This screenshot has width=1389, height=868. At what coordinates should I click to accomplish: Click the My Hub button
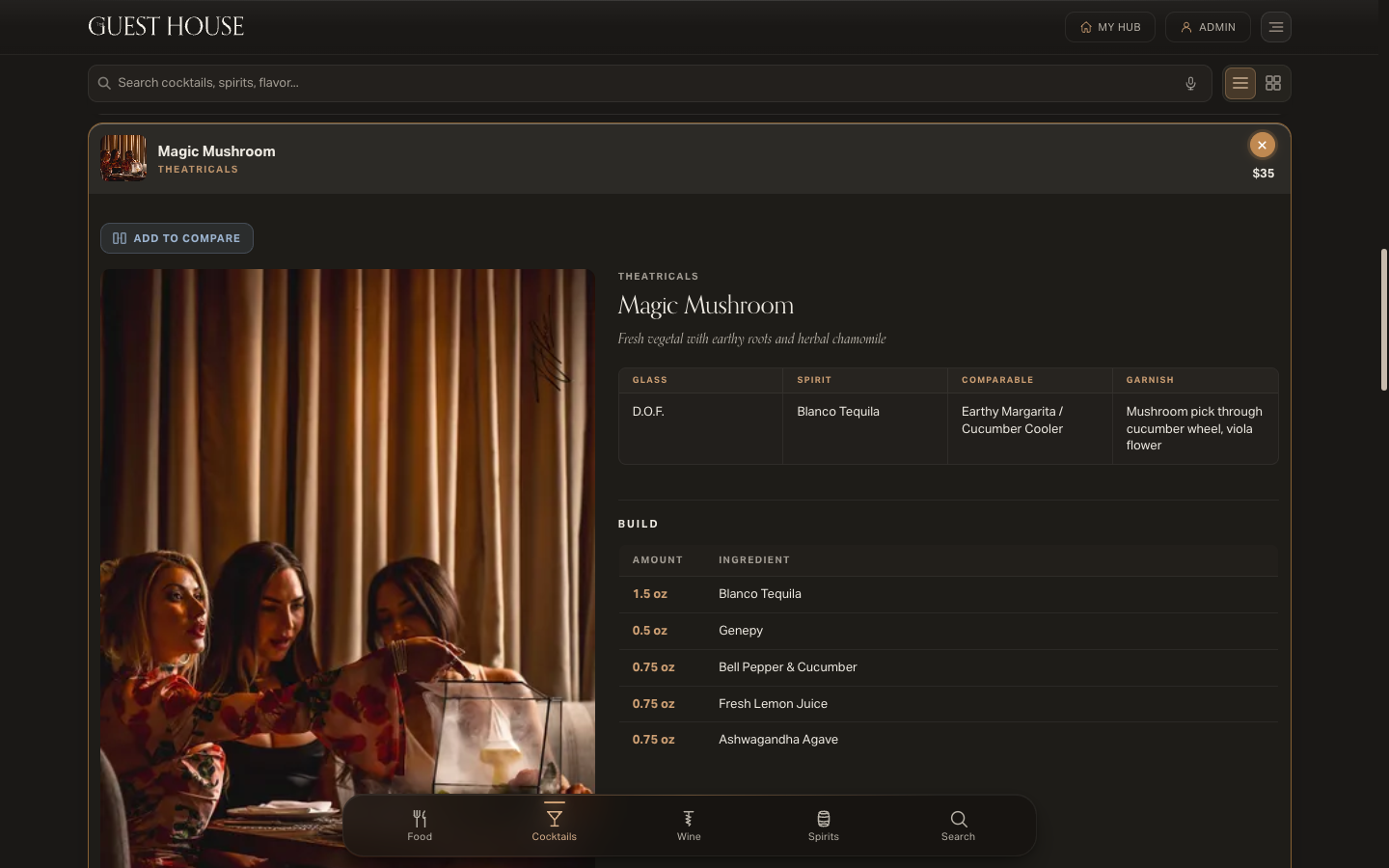pyautogui.click(x=1110, y=27)
